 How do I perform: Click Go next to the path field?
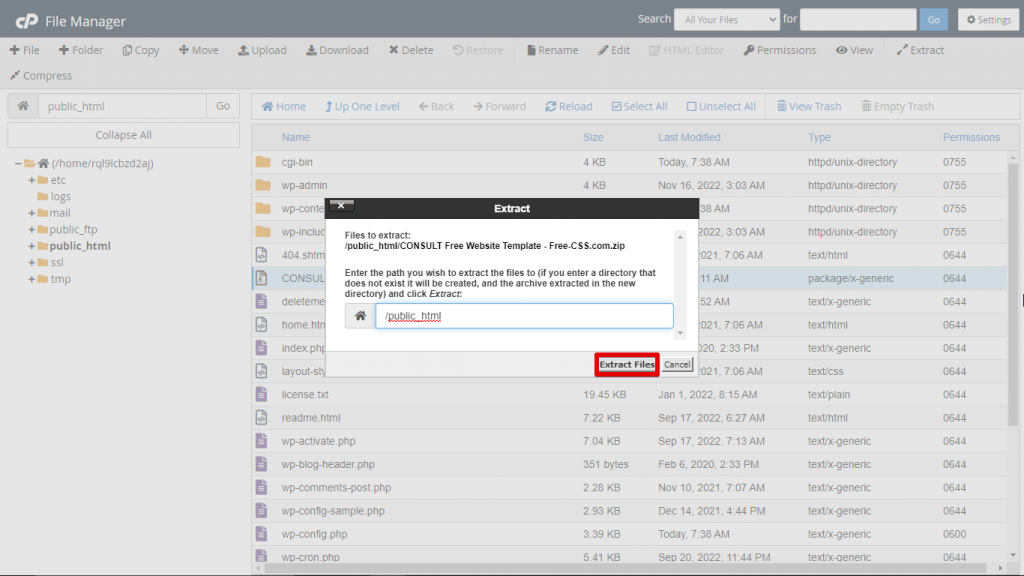pos(223,104)
